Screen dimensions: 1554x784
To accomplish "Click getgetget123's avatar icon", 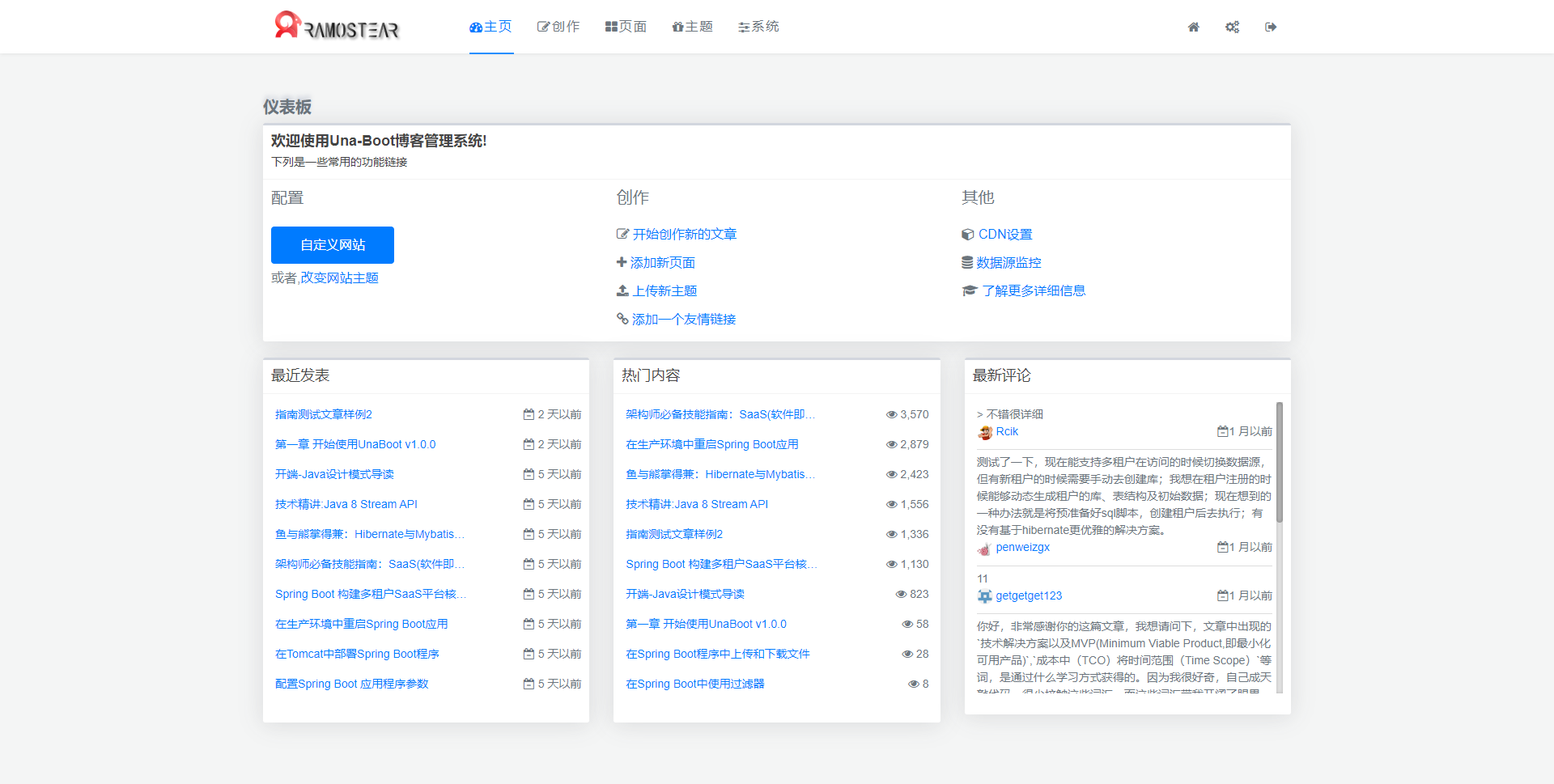I will click(985, 596).
